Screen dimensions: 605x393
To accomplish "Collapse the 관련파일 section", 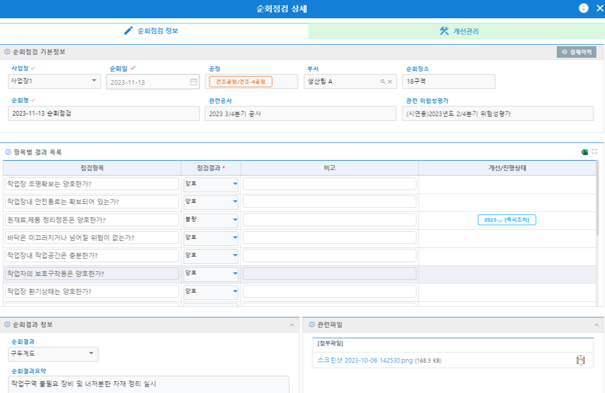I will click(x=597, y=325).
